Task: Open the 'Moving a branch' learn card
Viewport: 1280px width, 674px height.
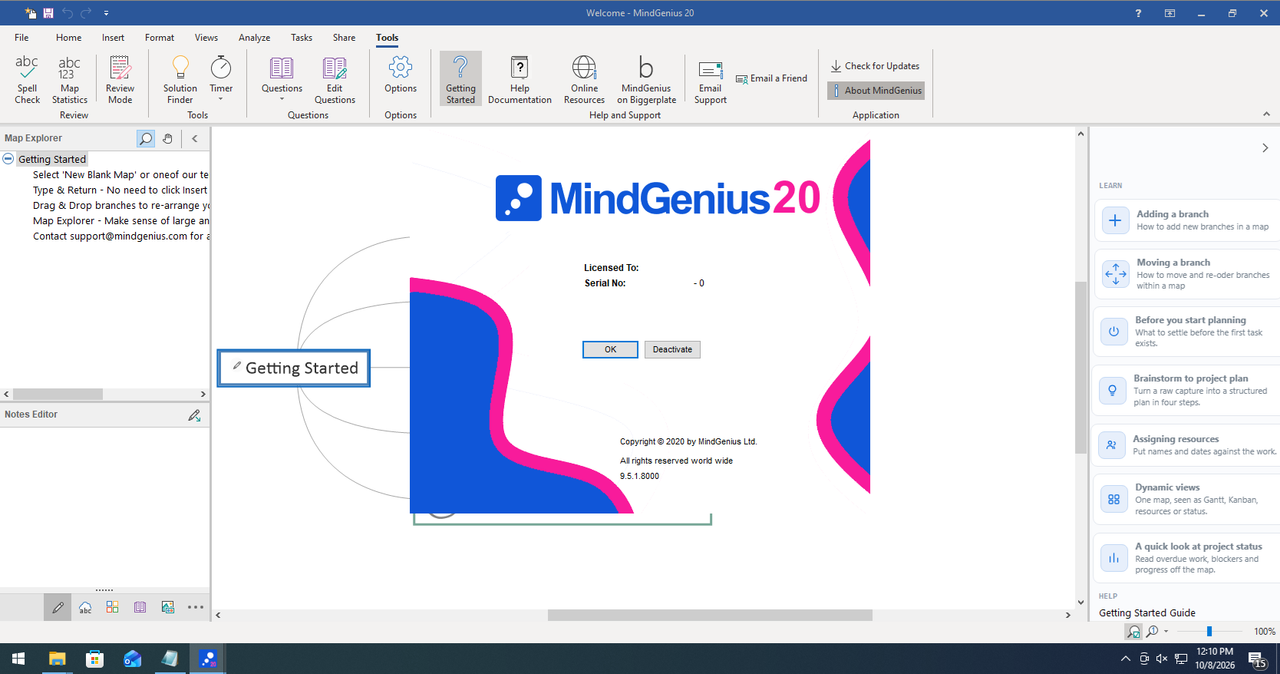Action: tap(1186, 274)
